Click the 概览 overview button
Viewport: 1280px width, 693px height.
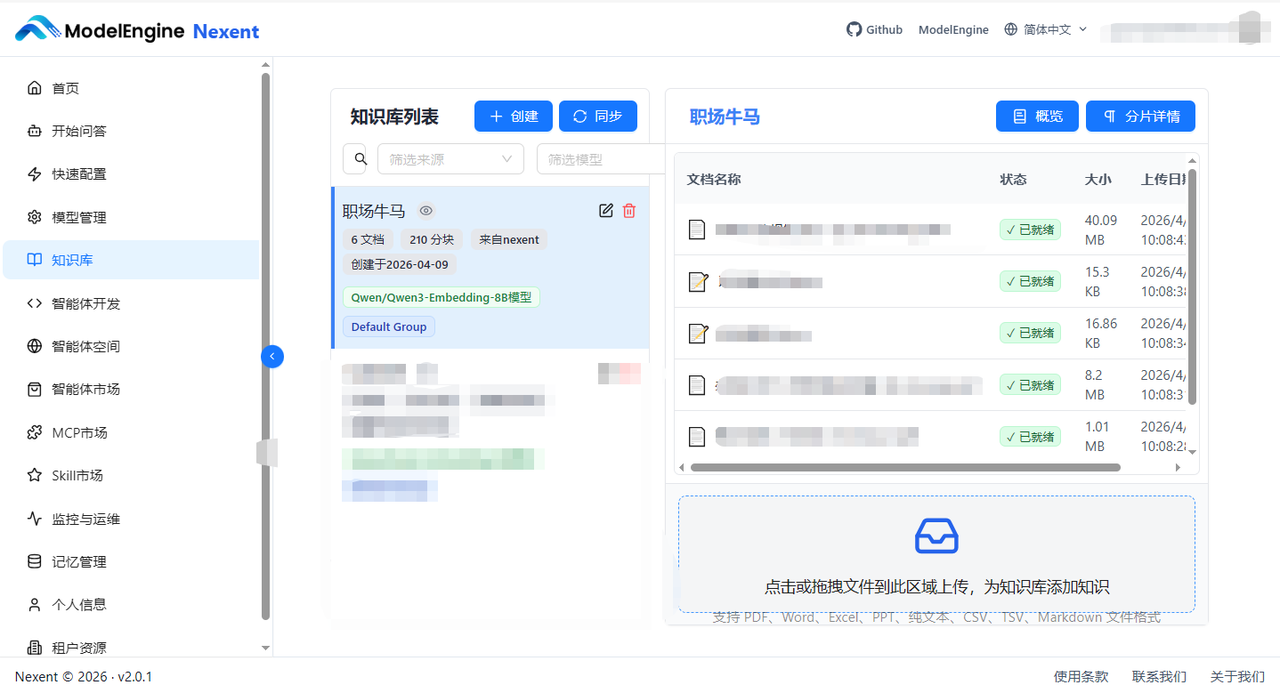(x=1037, y=116)
